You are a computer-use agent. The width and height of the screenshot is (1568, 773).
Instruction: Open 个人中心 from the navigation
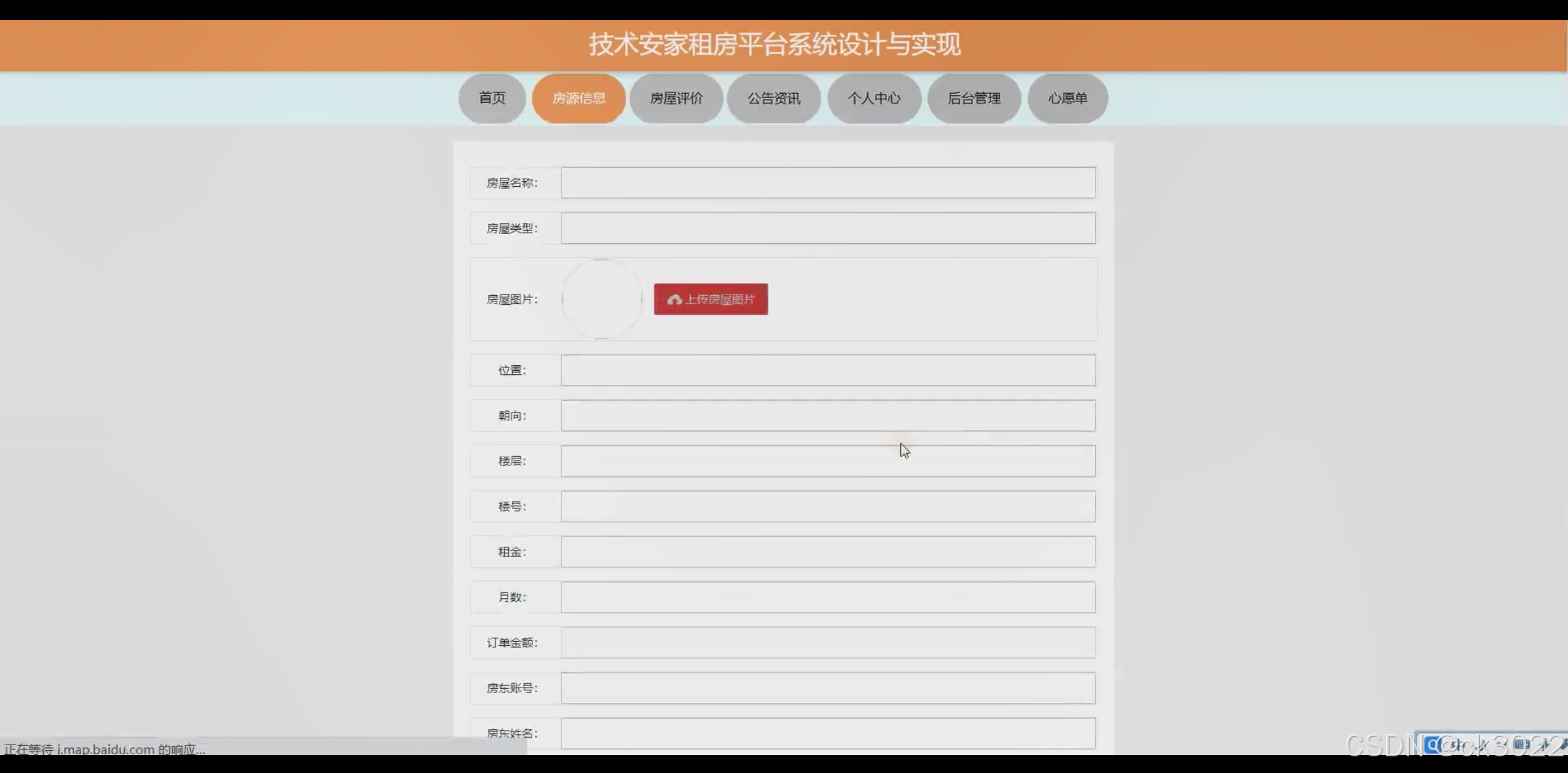(874, 99)
